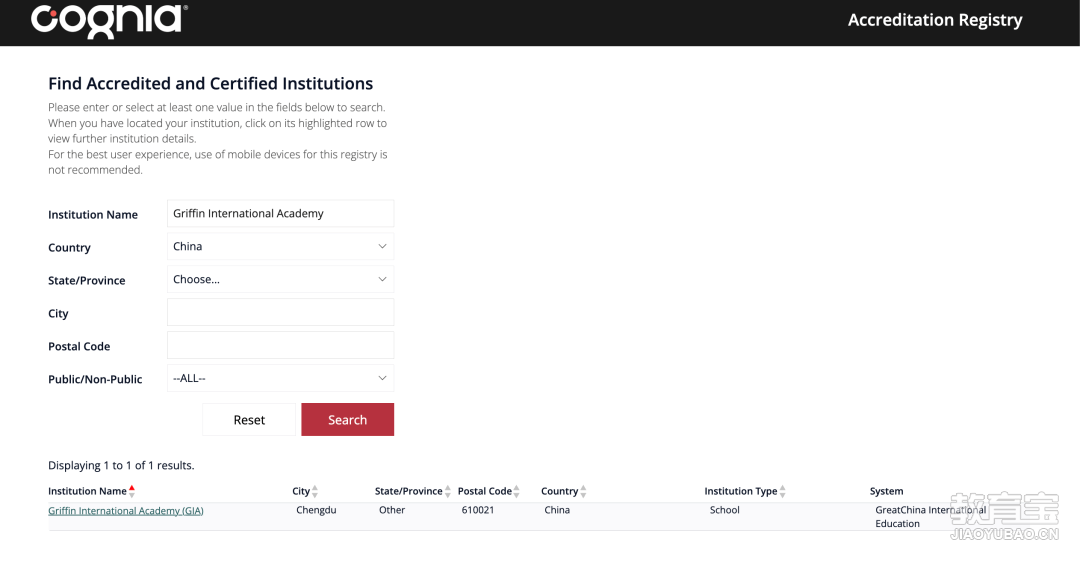Click the Cognia logo
The height and width of the screenshot is (563, 1080).
coord(109,21)
